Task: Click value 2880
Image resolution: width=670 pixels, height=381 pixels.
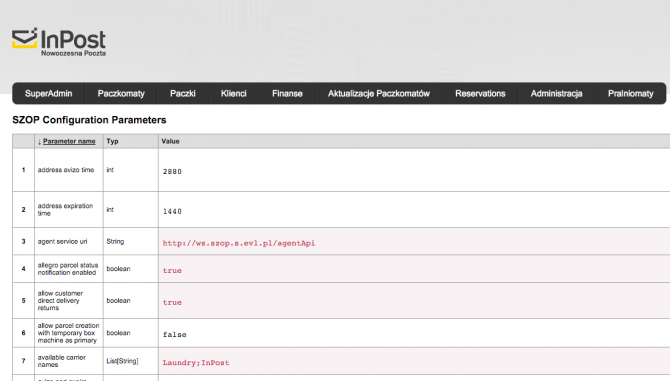Action: 172,171
